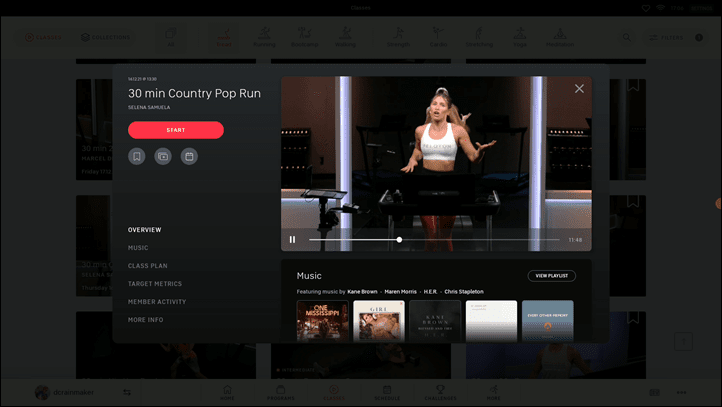Open the GIRL album cover

click(379, 321)
